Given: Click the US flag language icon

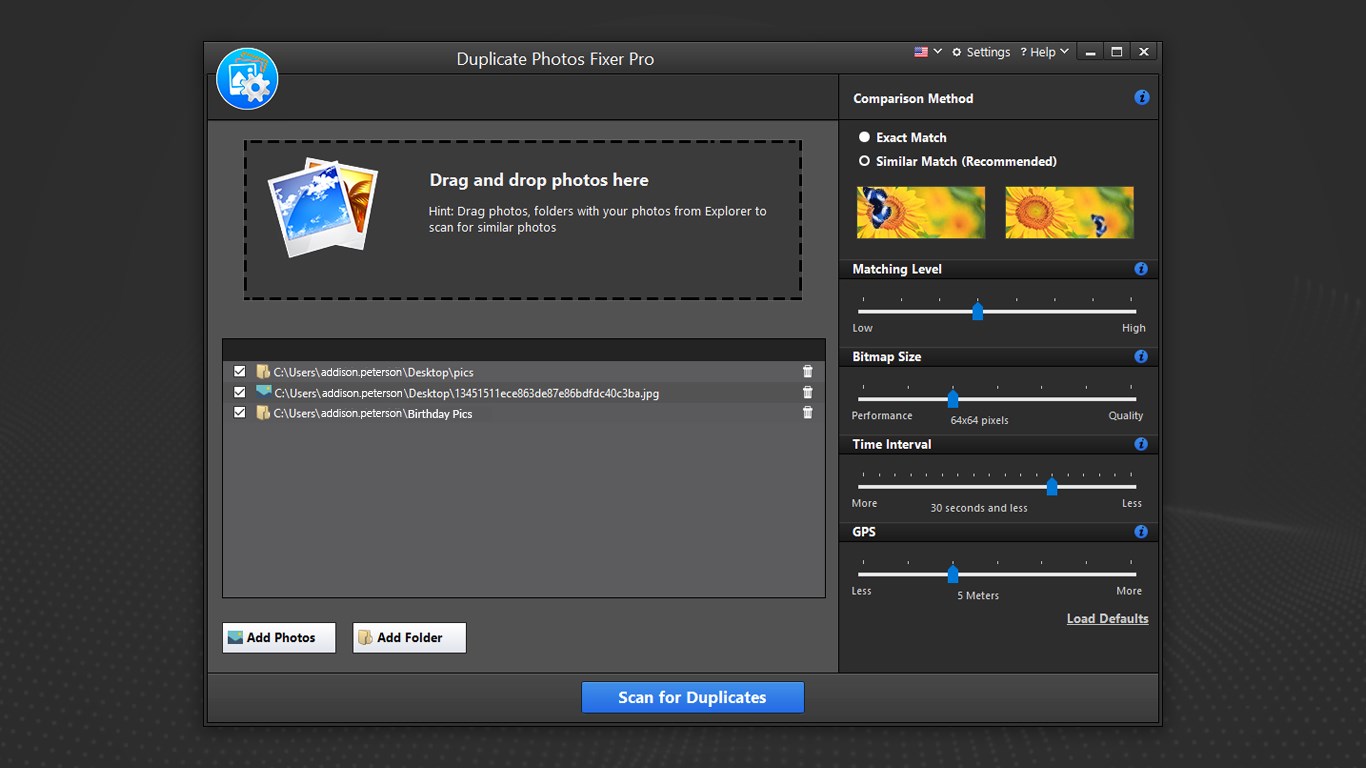Looking at the screenshot, I should pyautogui.click(x=921, y=52).
